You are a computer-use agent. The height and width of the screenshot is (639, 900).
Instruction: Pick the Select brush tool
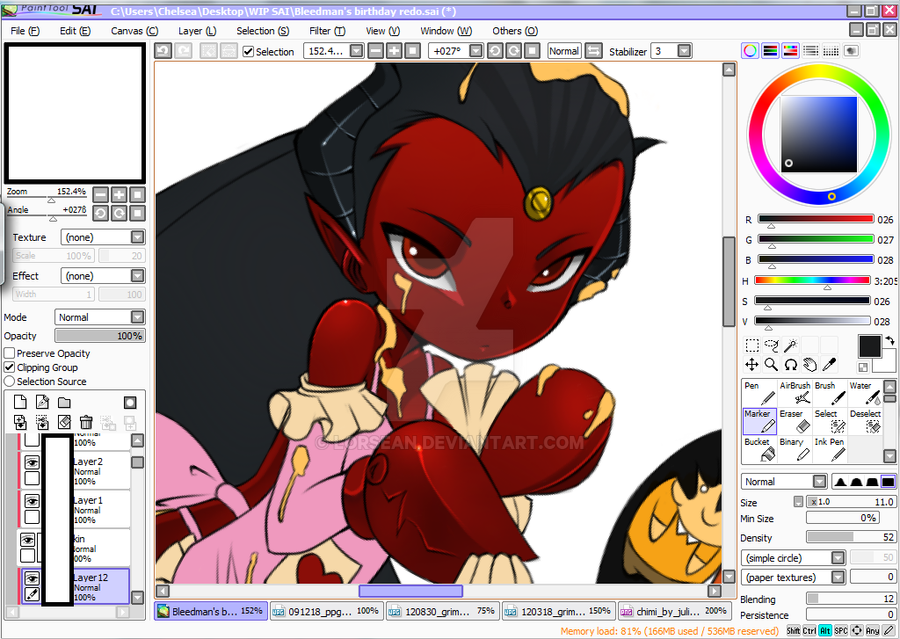830,421
